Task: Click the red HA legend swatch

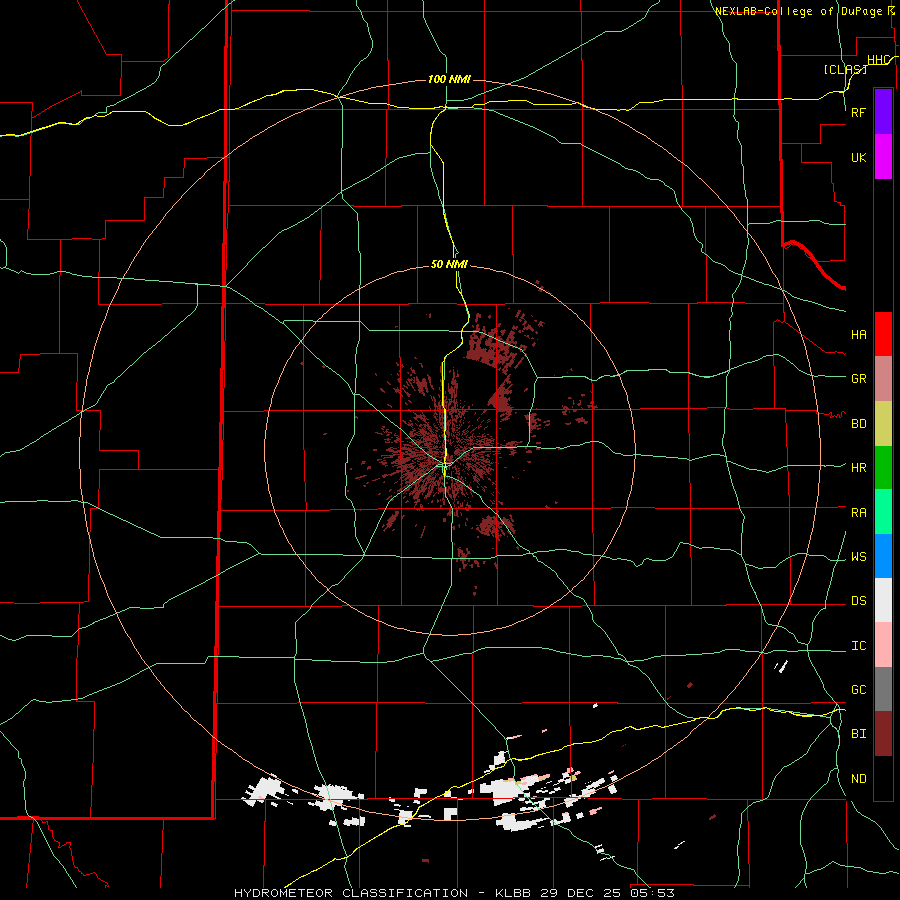Action: 883,334
